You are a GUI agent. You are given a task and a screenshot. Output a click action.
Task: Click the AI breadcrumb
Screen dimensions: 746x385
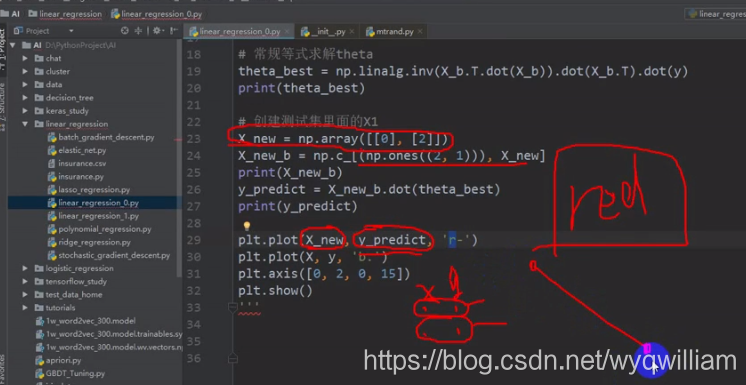10,14
